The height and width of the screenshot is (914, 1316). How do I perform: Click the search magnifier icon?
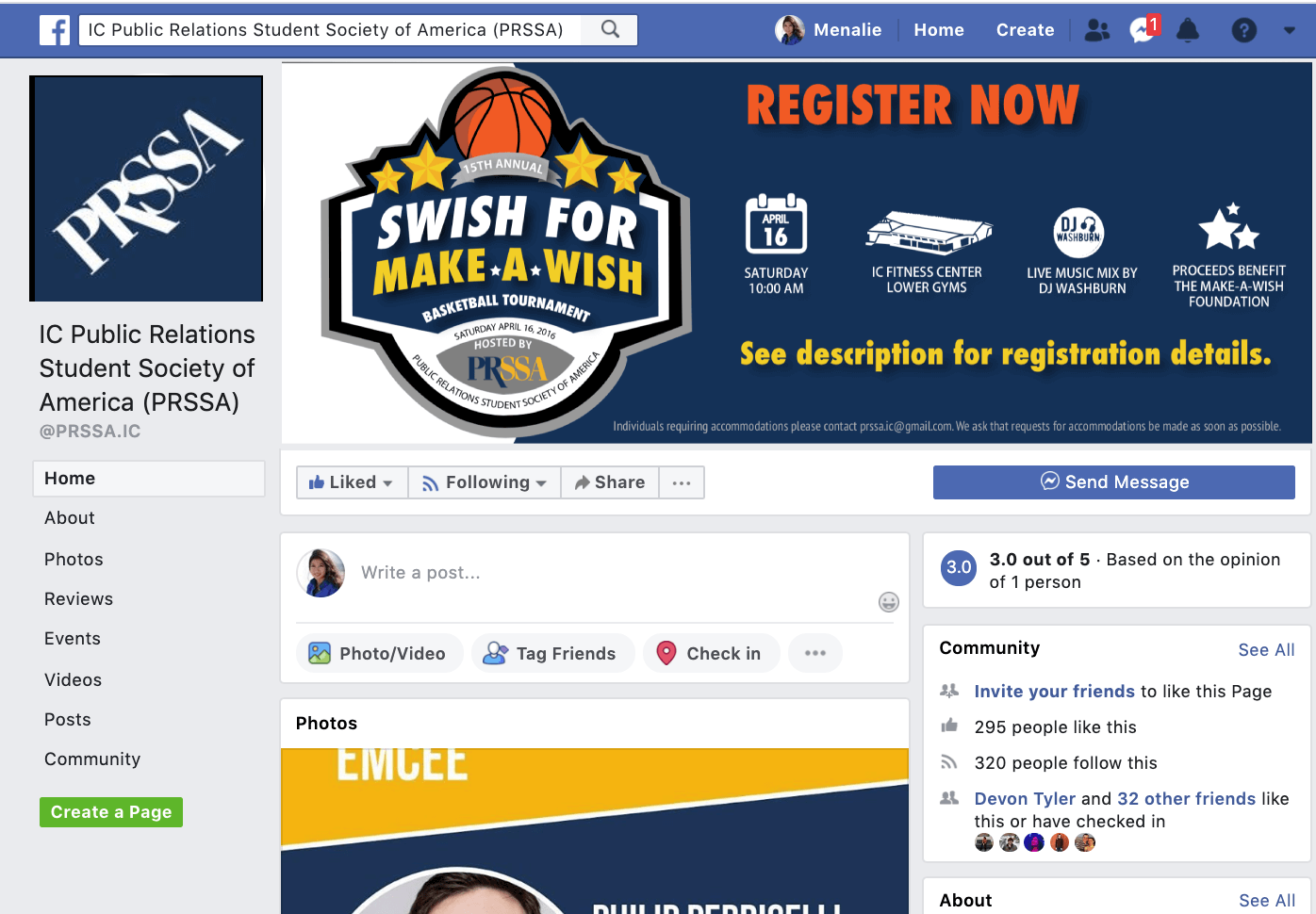pyautogui.click(x=611, y=29)
